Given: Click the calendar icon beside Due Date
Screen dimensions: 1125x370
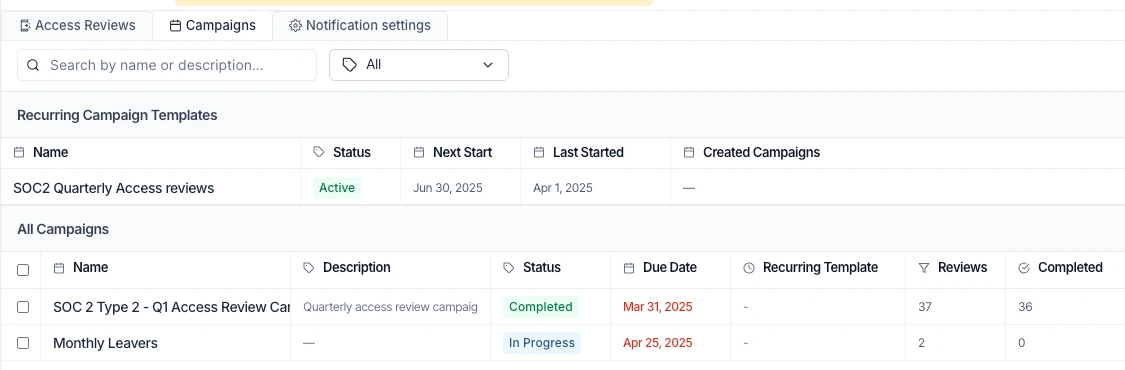Looking at the screenshot, I should 629,268.
